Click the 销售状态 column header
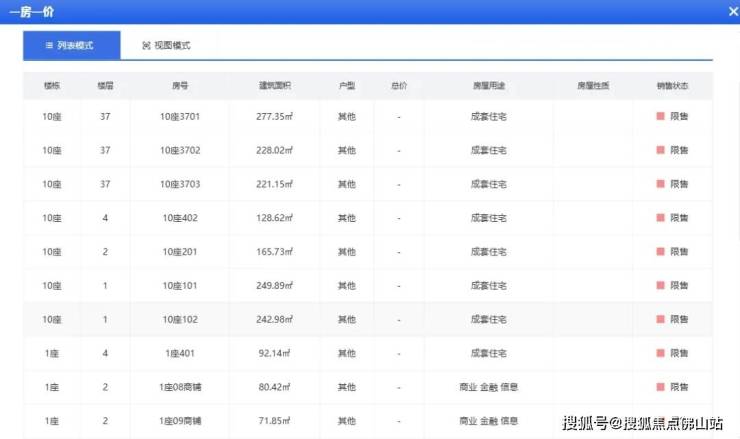 [x=672, y=86]
